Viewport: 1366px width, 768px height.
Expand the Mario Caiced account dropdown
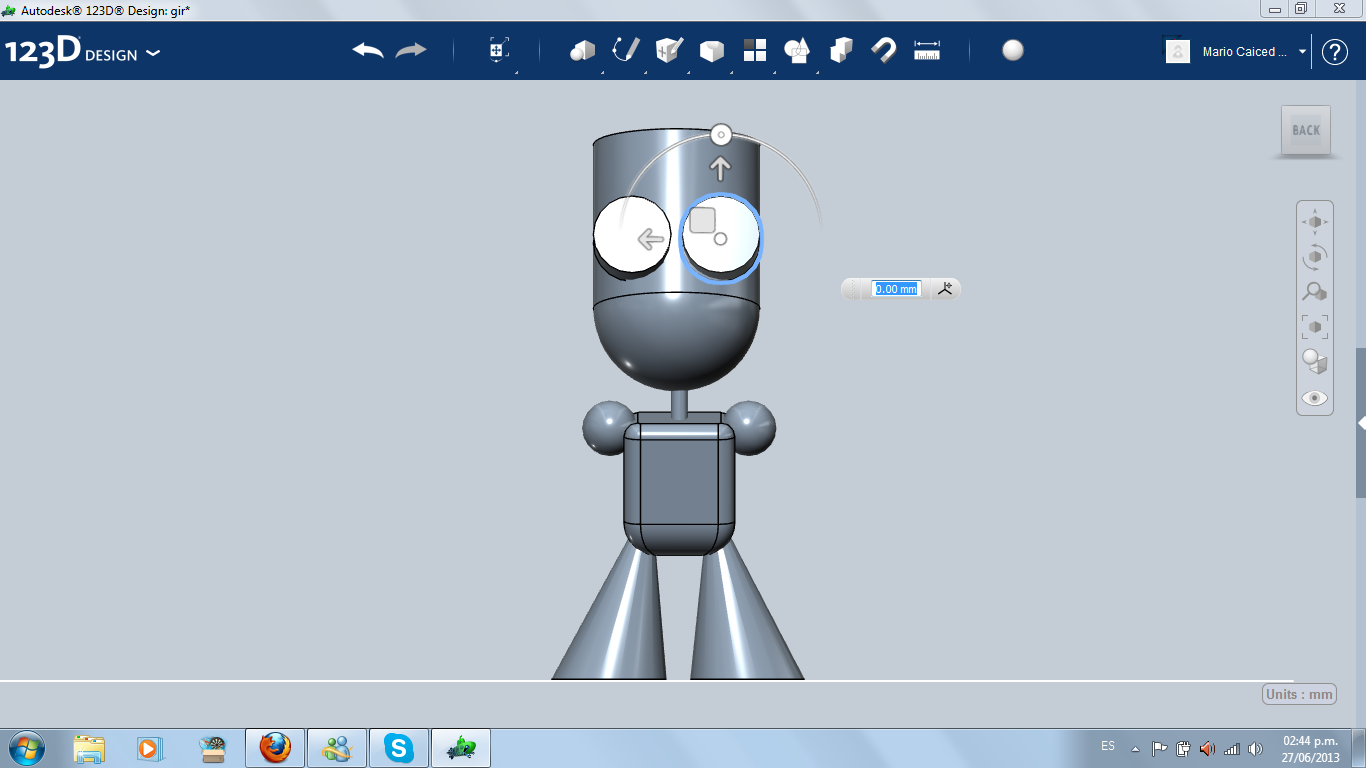tap(1302, 51)
